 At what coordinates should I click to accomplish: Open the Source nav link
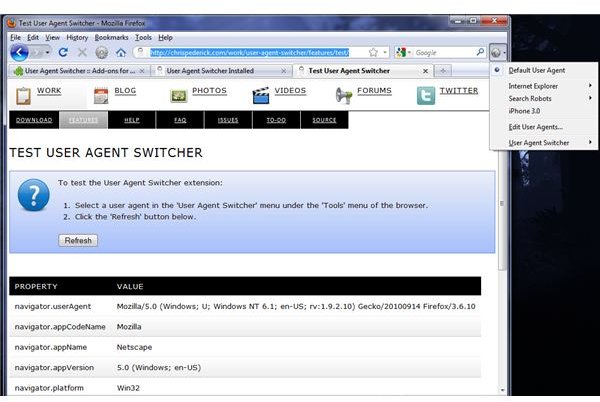pos(324,120)
